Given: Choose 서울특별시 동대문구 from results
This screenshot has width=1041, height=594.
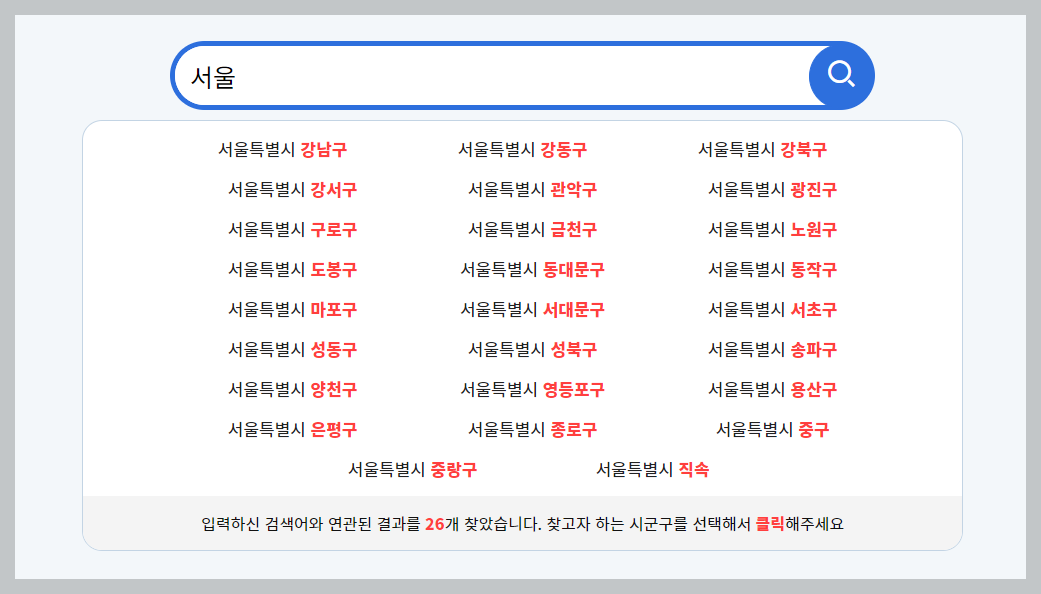Looking at the screenshot, I should [x=532, y=269].
